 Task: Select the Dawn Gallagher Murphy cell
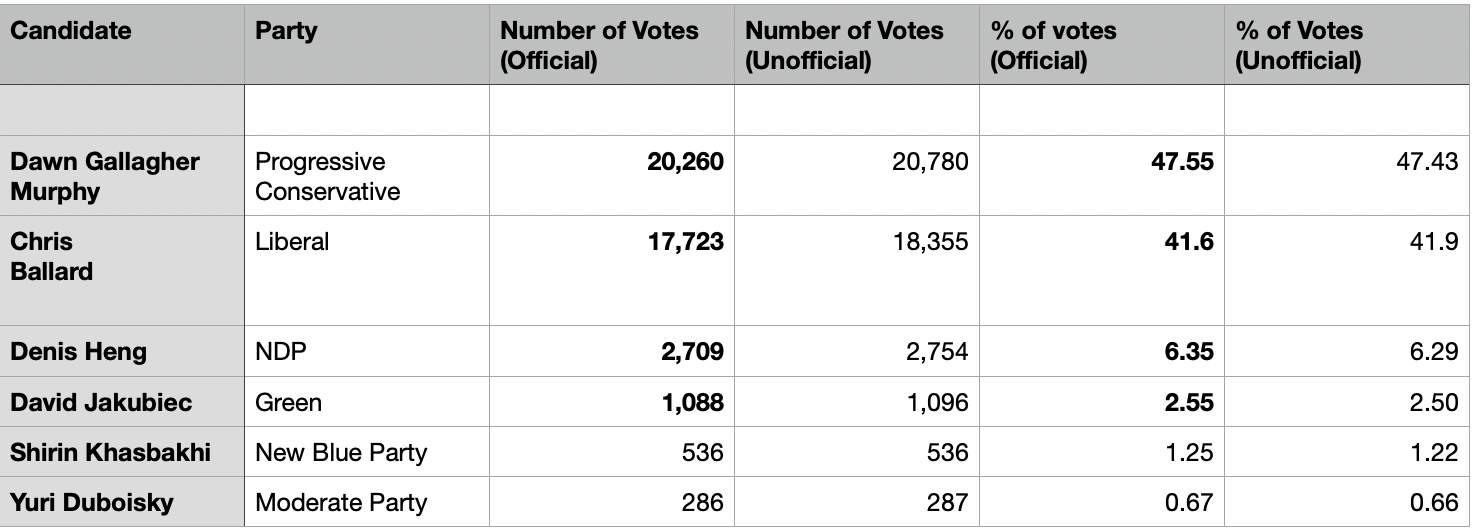(122, 176)
